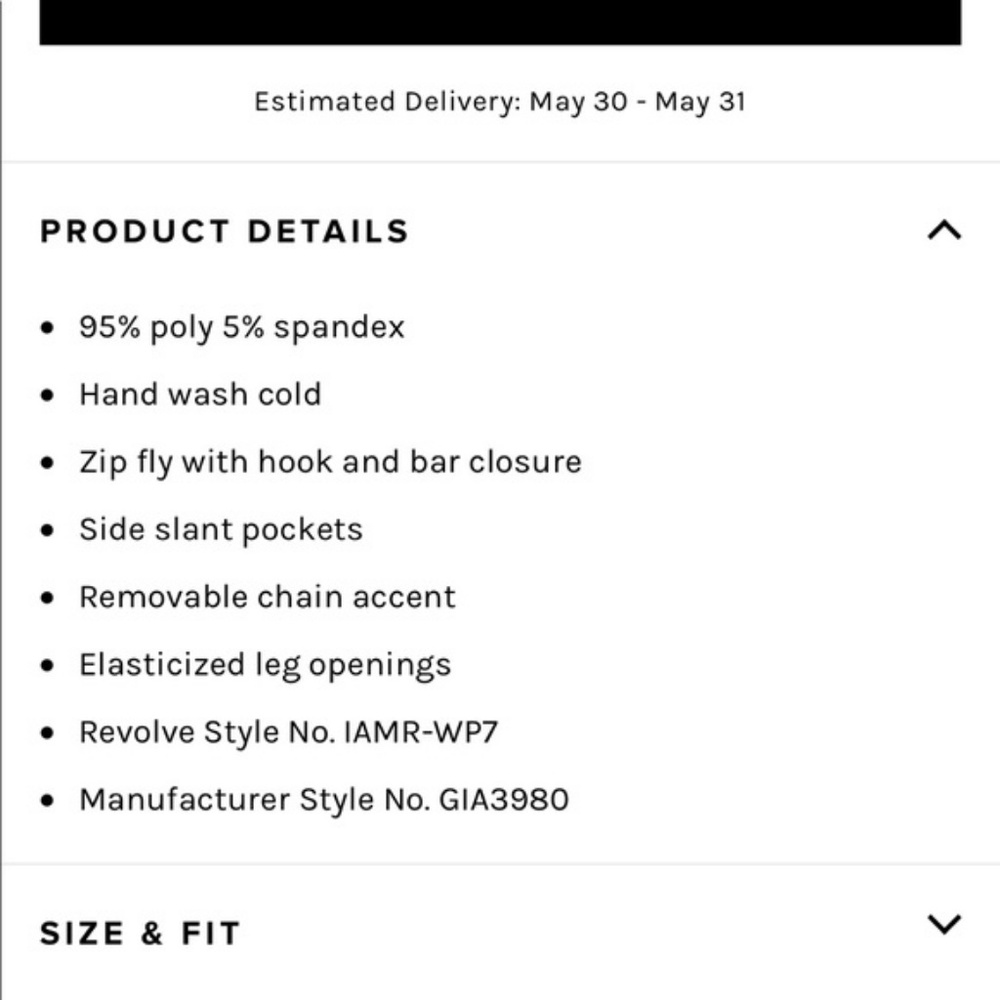
Task: Expand the Size & Fit chevron arrow
Action: [944, 924]
